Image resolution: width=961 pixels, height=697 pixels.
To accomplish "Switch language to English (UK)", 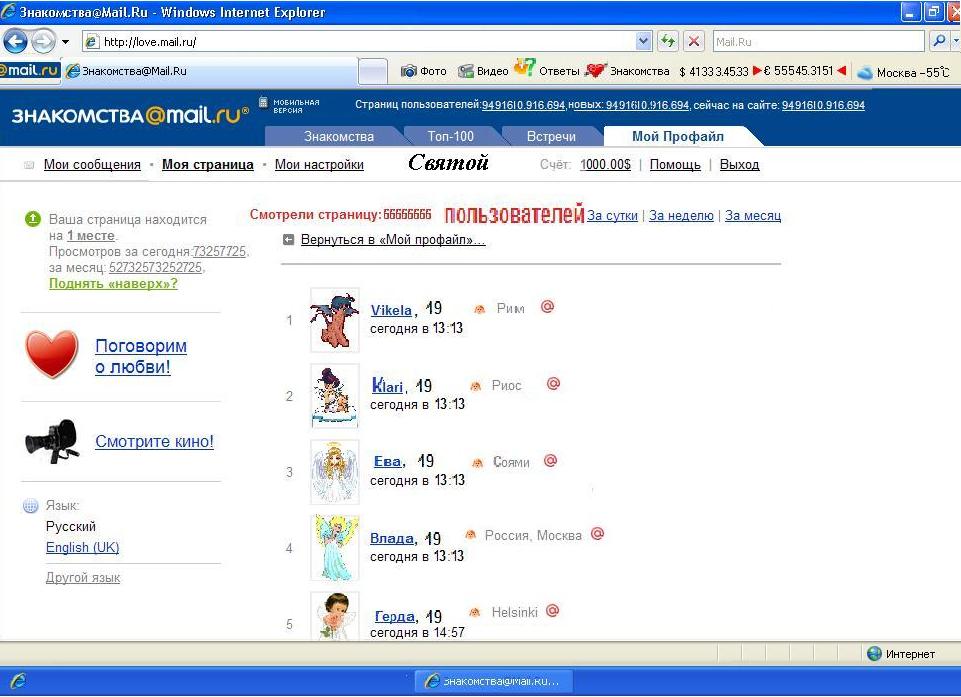I will tap(83, 547).
